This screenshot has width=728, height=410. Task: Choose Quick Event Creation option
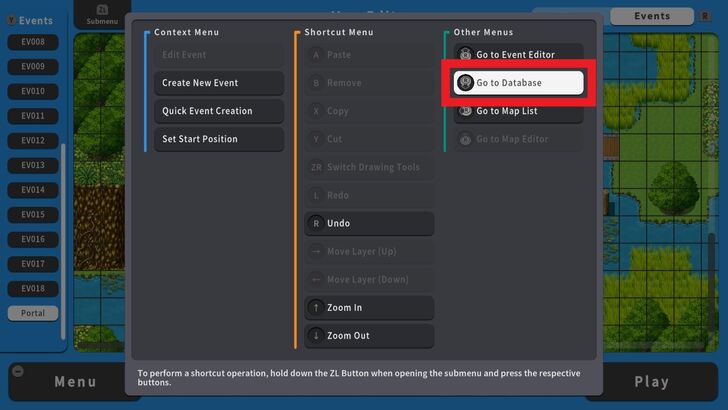coord(219,111)
